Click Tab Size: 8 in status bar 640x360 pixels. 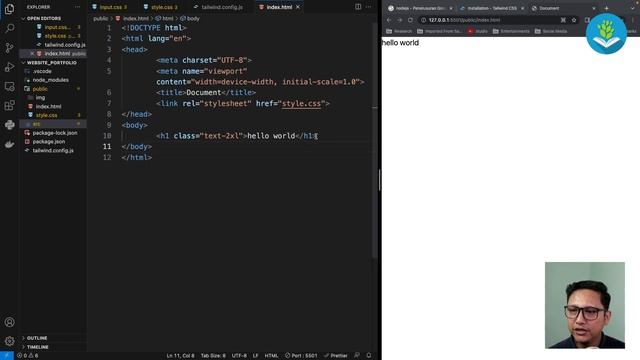(x=213, y=356)
